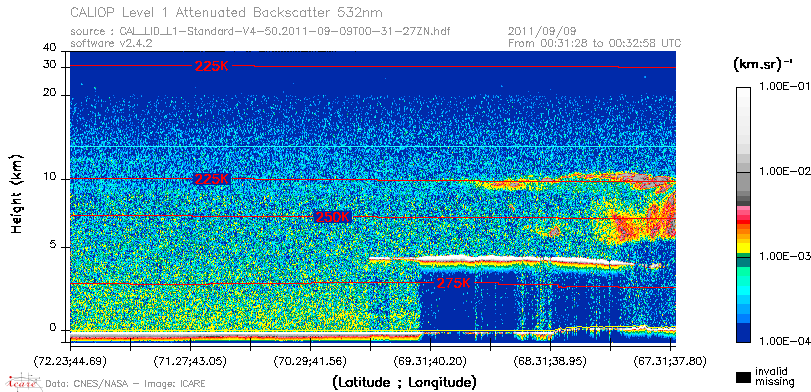
Task: Click the '(km.sr)-1' units label
Action: tap(763, 65)
